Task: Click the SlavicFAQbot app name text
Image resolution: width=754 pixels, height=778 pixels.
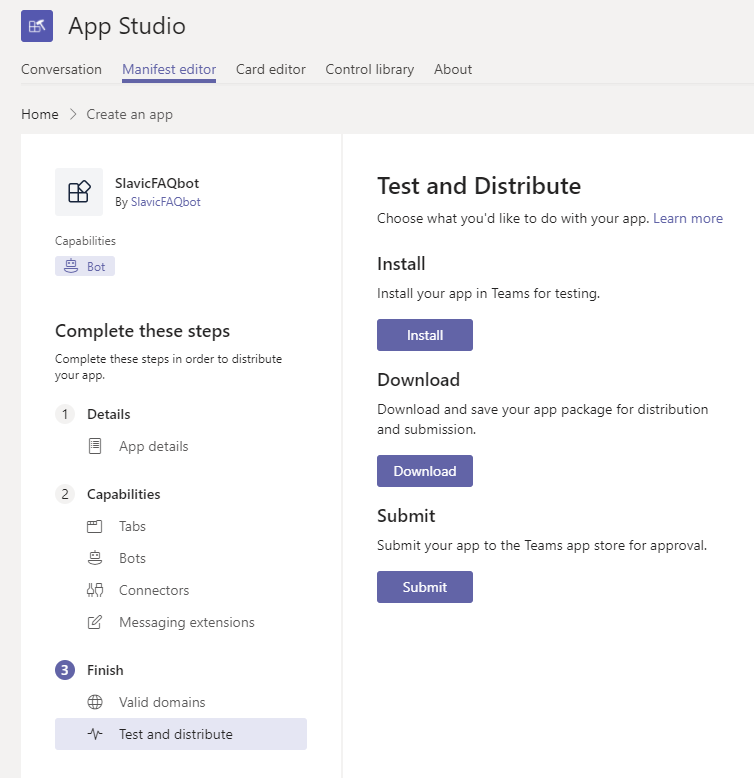Action: pos(157,183)
